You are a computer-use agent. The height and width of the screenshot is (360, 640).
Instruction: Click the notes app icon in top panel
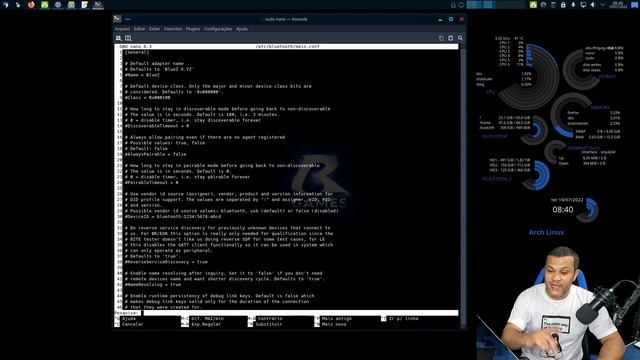(84, 5)
